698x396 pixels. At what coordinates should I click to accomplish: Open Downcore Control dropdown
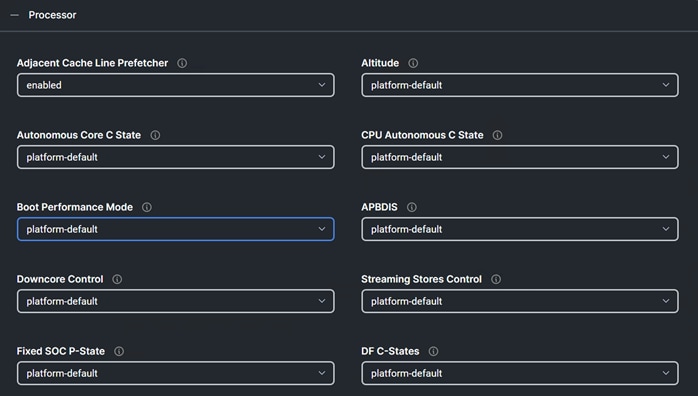(x=175, y=301)
